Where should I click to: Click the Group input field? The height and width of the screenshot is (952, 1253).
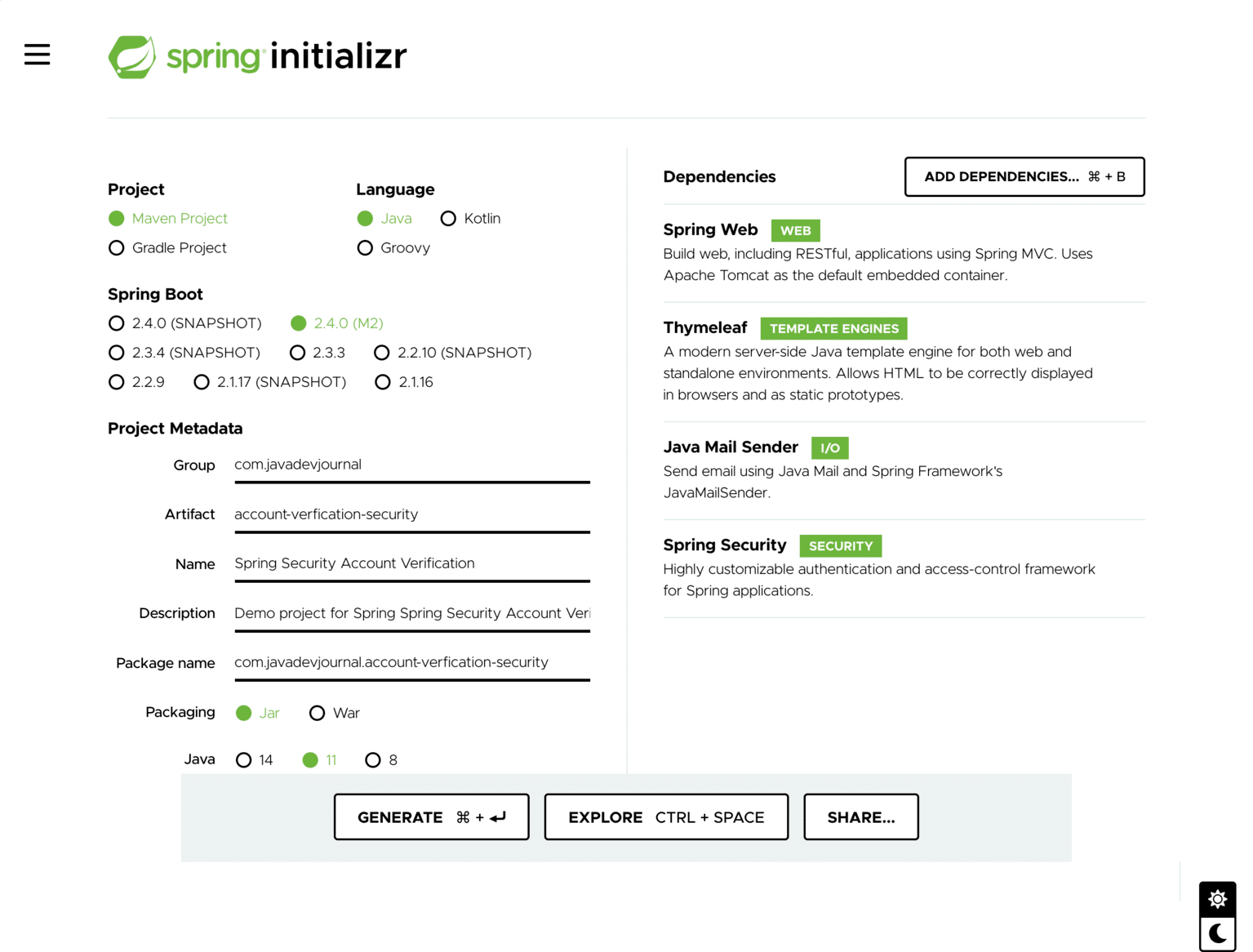(x=411, y=465)
